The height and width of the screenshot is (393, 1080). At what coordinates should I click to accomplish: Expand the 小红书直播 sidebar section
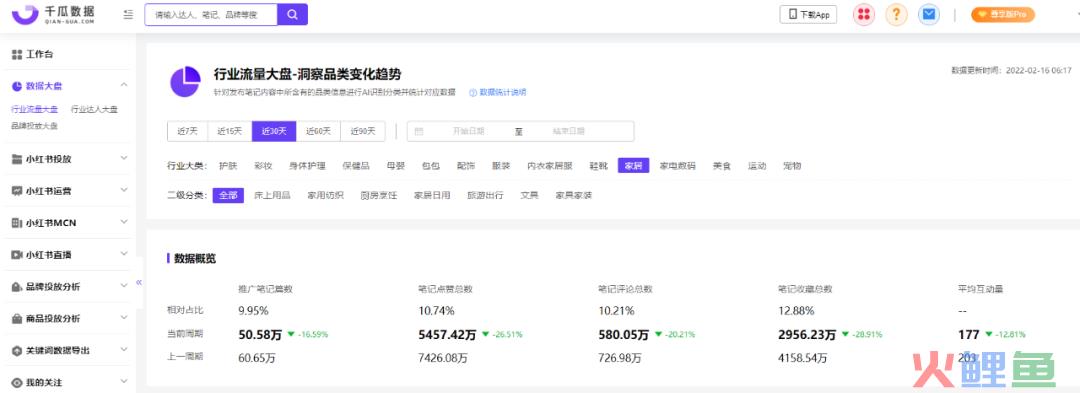(124, 254)
